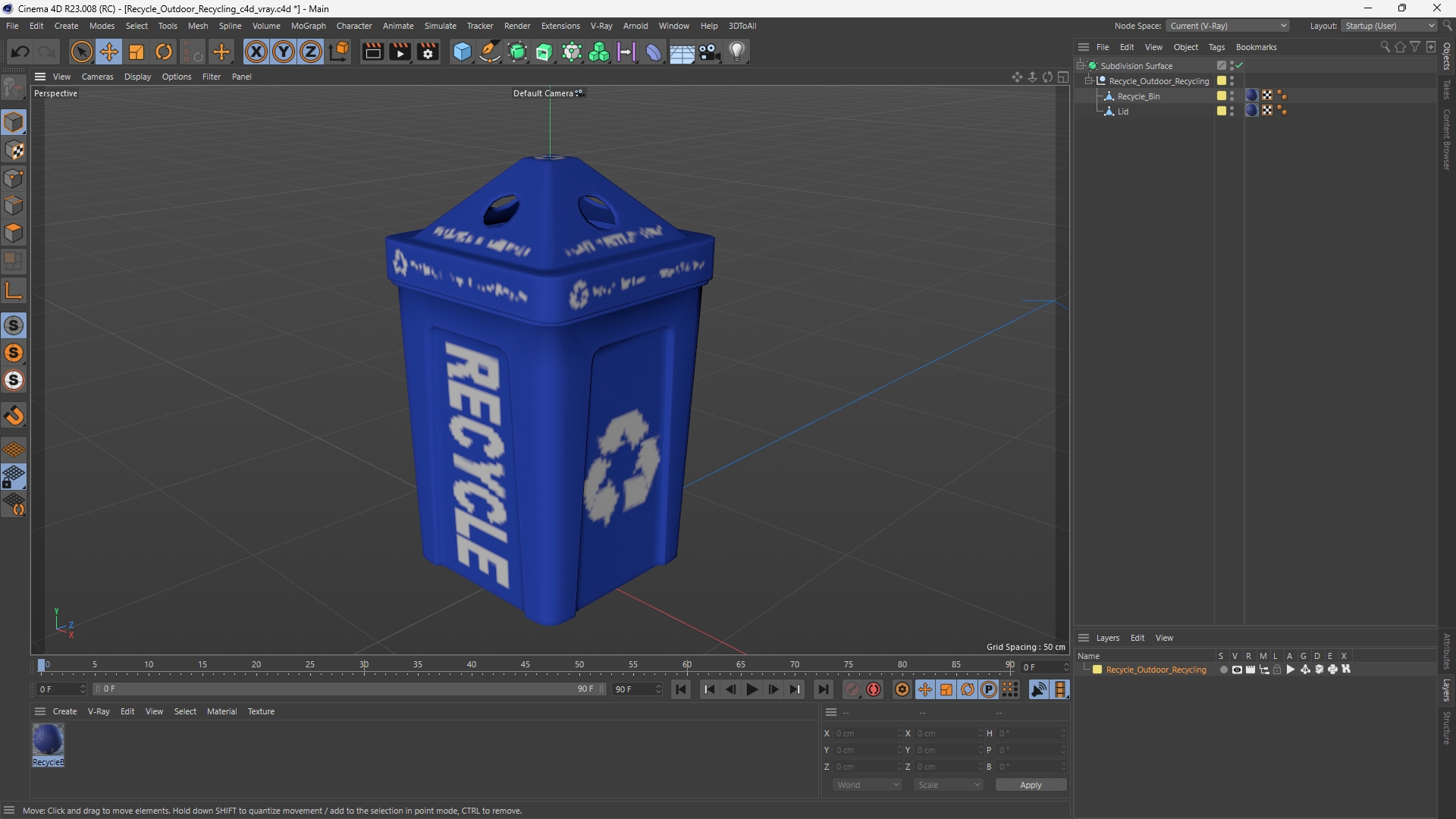Click Recycle_Bin material tag sphere
Viewport: 1456px width, 819px height.
pos(1252,96)
